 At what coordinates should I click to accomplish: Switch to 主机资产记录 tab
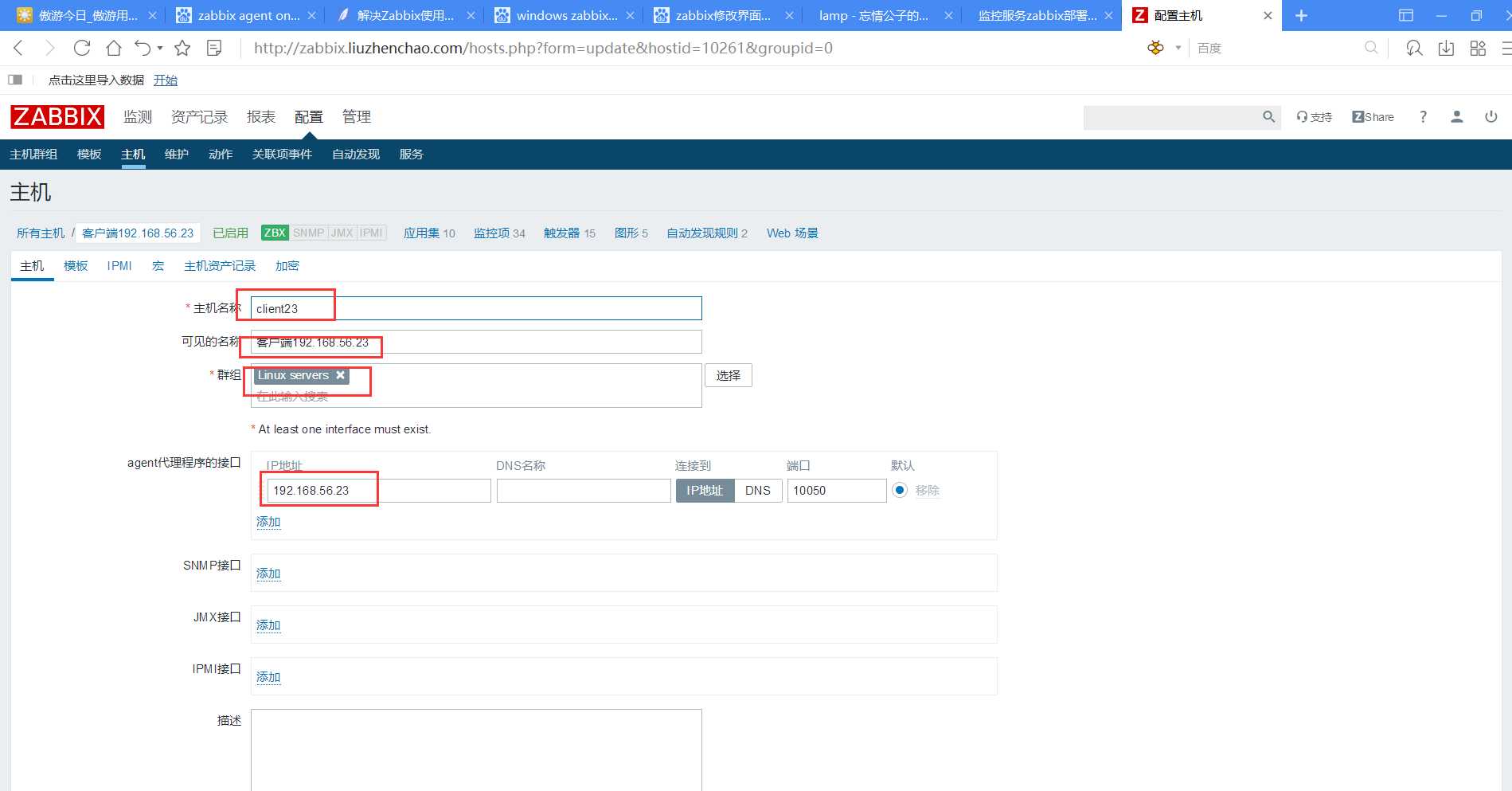(x=220, y=266)
